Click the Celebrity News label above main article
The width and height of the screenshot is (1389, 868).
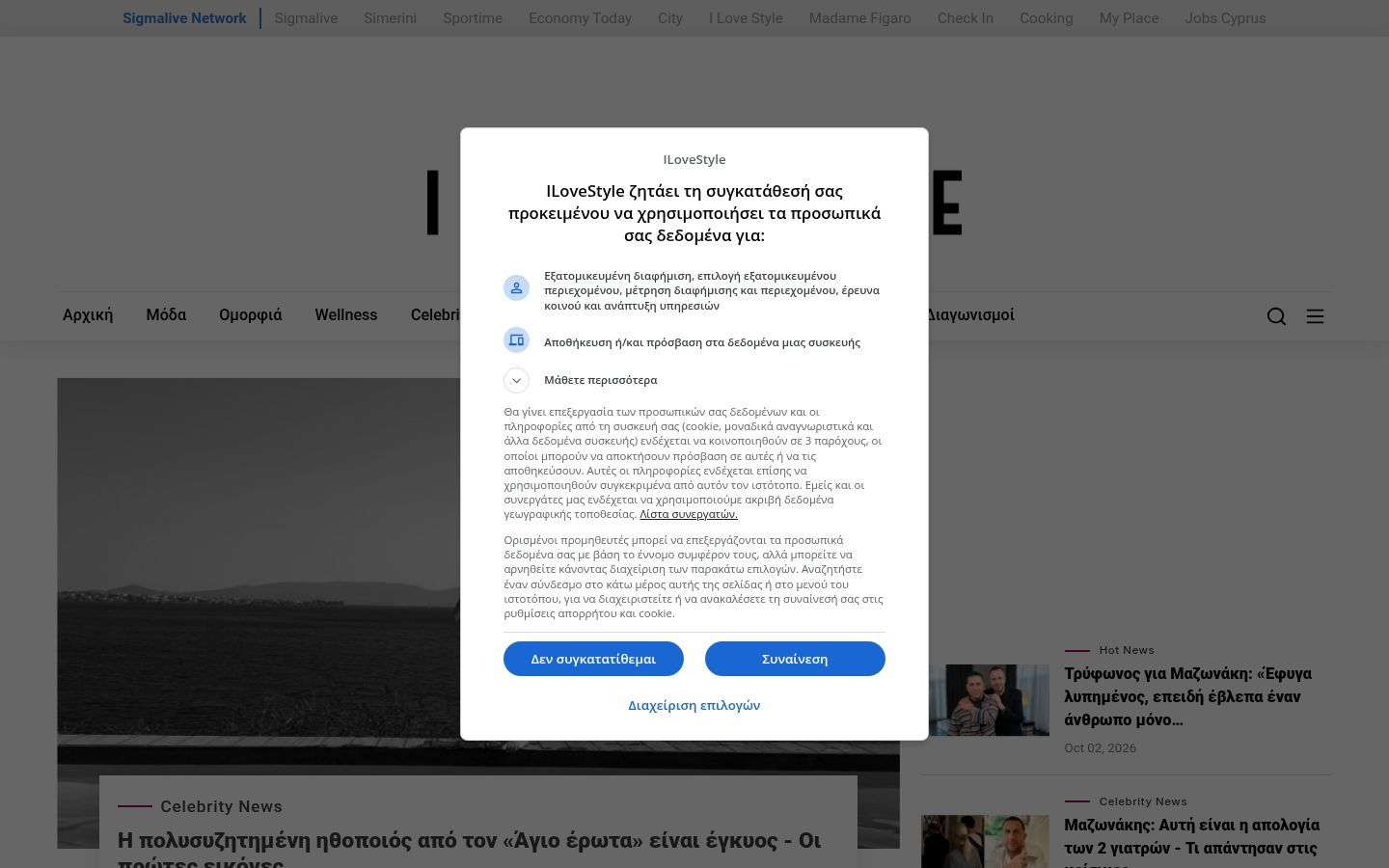(221, 806)
